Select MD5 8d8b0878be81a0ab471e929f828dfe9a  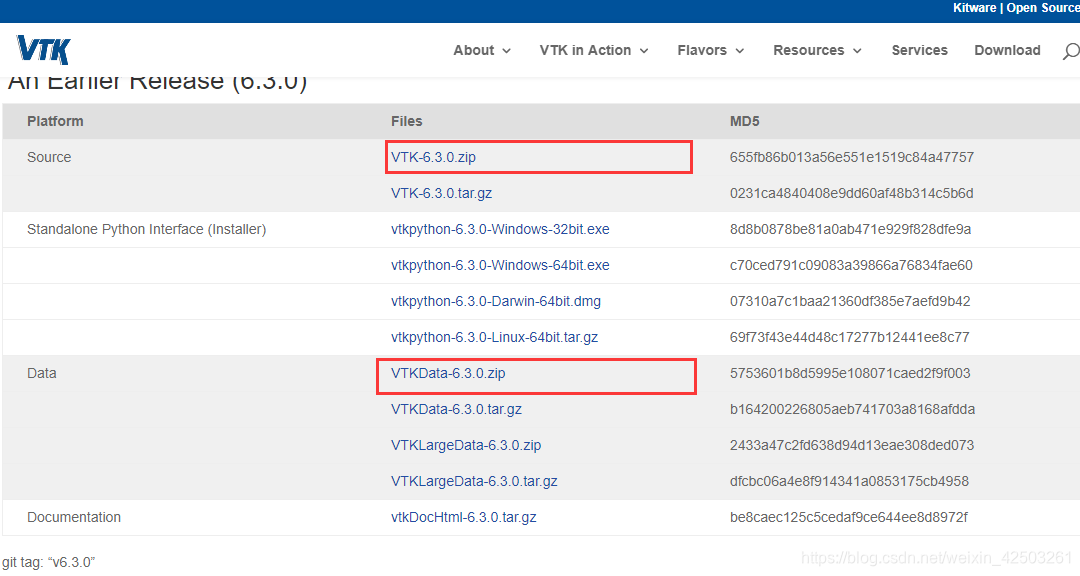point(851,229)
